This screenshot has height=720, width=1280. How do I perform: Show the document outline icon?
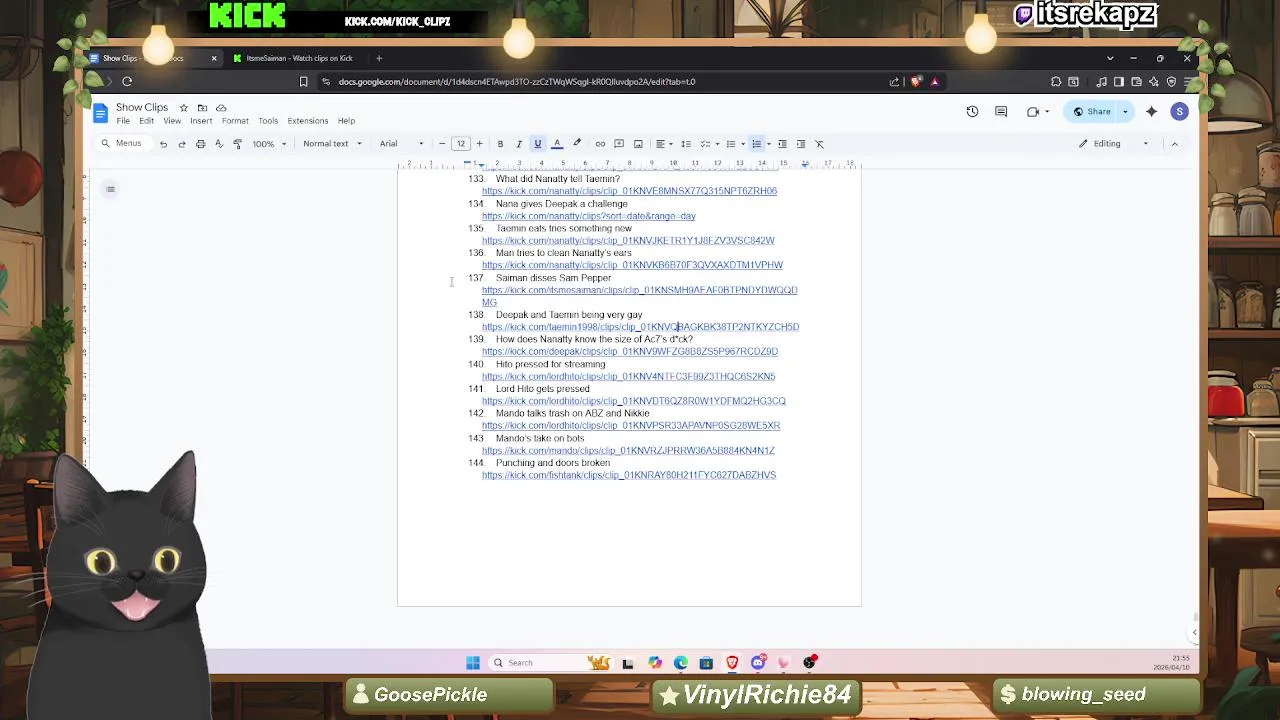pos(111,189)
